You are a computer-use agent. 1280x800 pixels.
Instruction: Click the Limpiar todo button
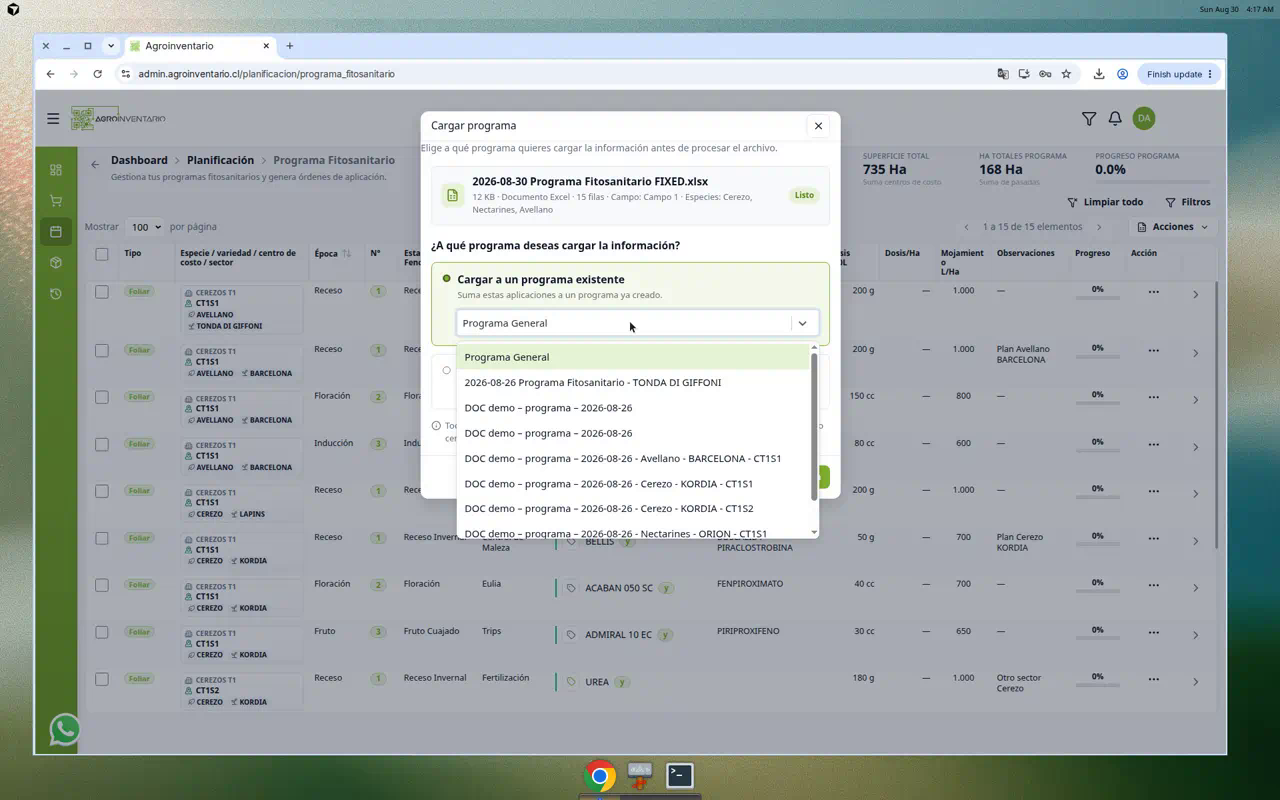1105,202
